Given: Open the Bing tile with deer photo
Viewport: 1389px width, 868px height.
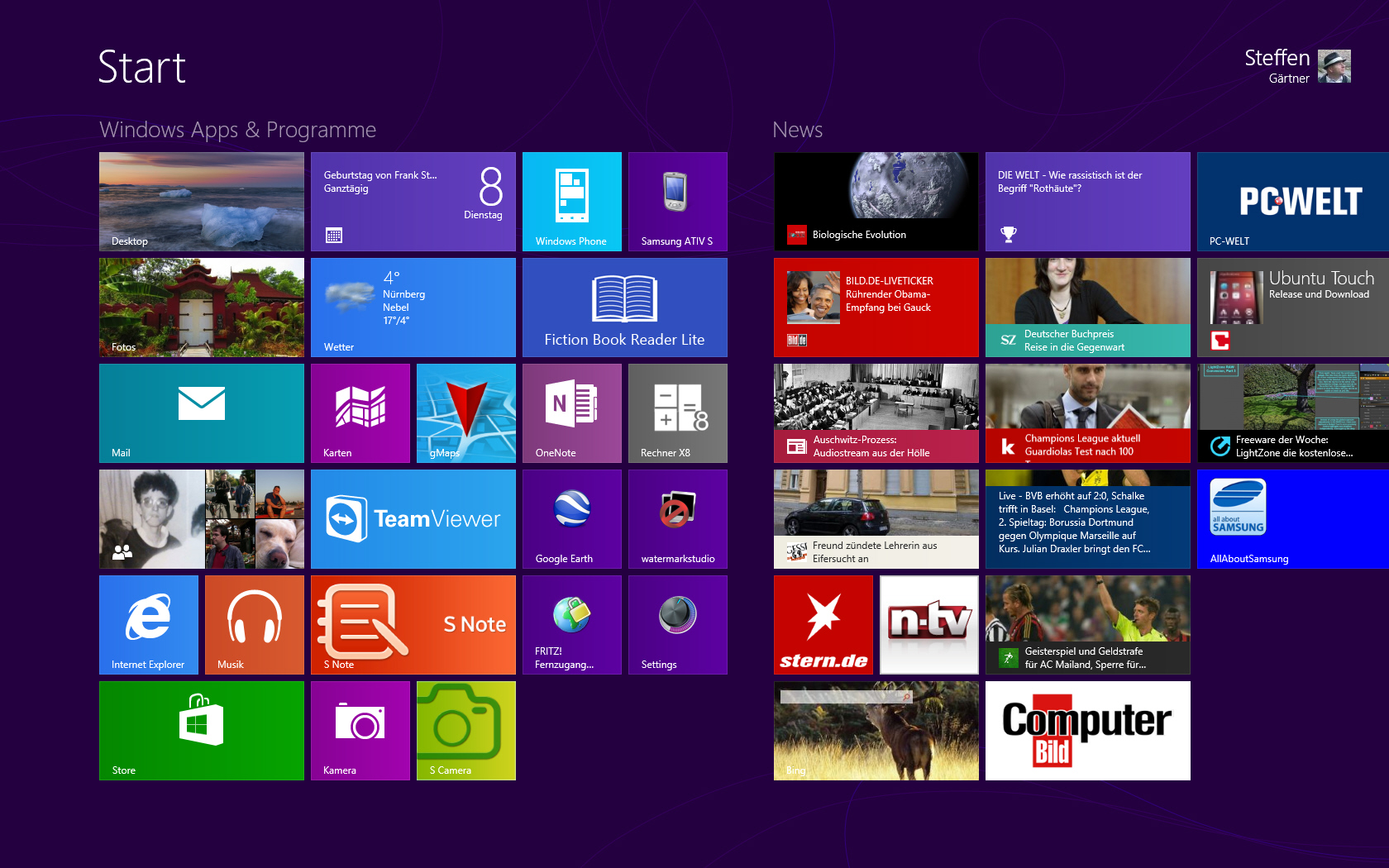Looking at the screenshot, I should (x=876, y=731).
